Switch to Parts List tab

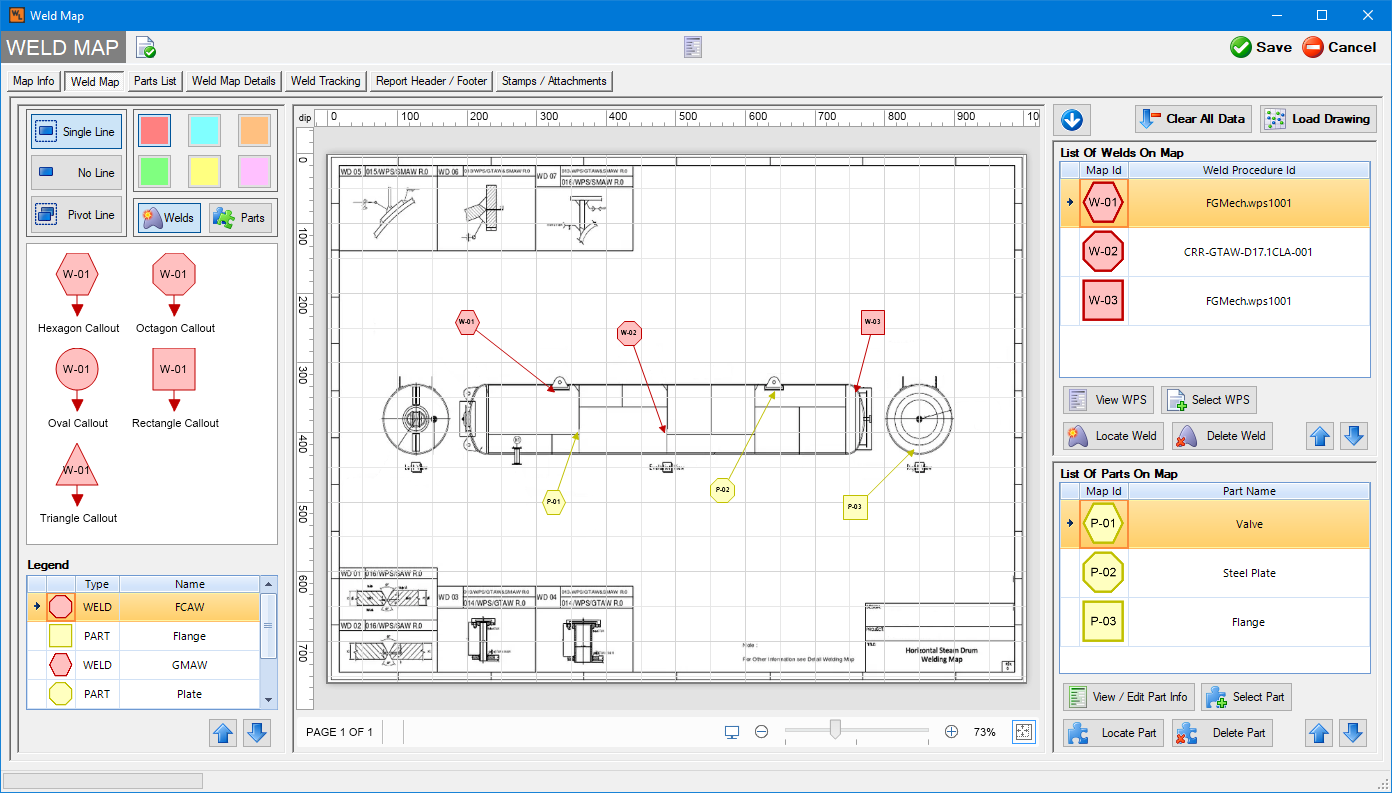[x=155, y=81]
